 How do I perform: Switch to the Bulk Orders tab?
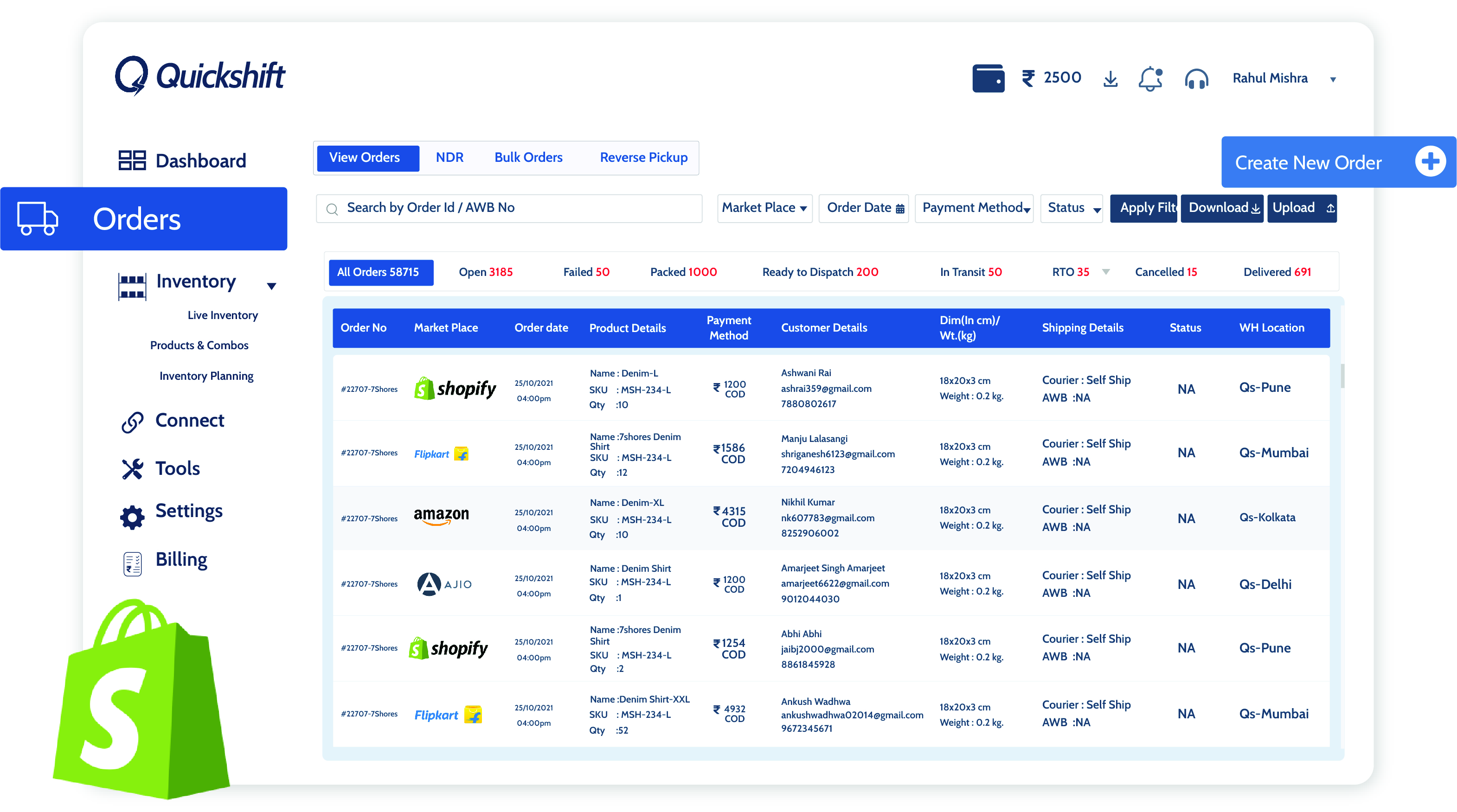pyautogui.click(x=528, y=158)
